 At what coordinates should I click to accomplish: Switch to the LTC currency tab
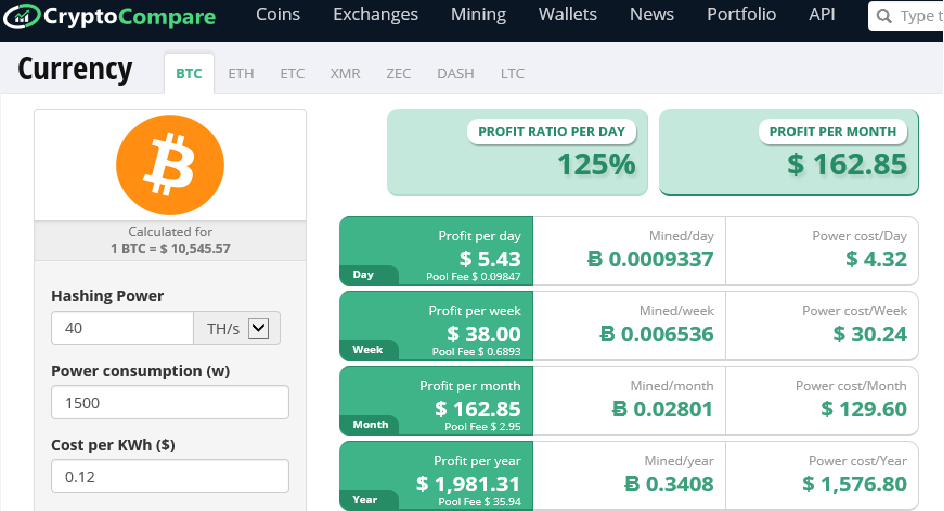pyautogui.click(x=512, y=73)
